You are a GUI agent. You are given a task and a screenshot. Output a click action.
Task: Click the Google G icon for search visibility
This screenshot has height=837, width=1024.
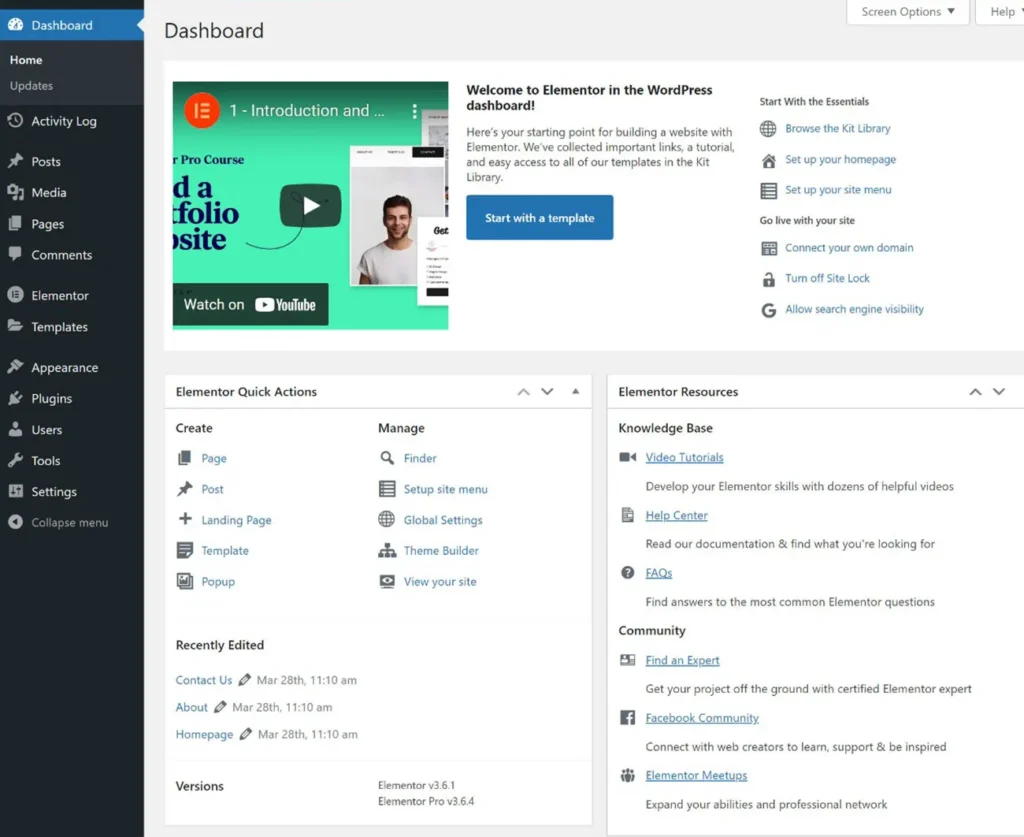point(769,309)
